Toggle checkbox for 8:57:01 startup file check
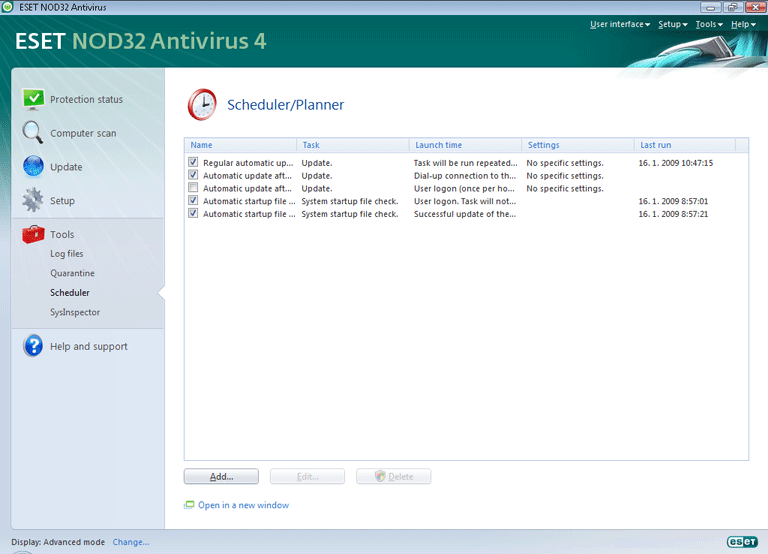Viewport: 768px width, 554px height. point(193,200)
